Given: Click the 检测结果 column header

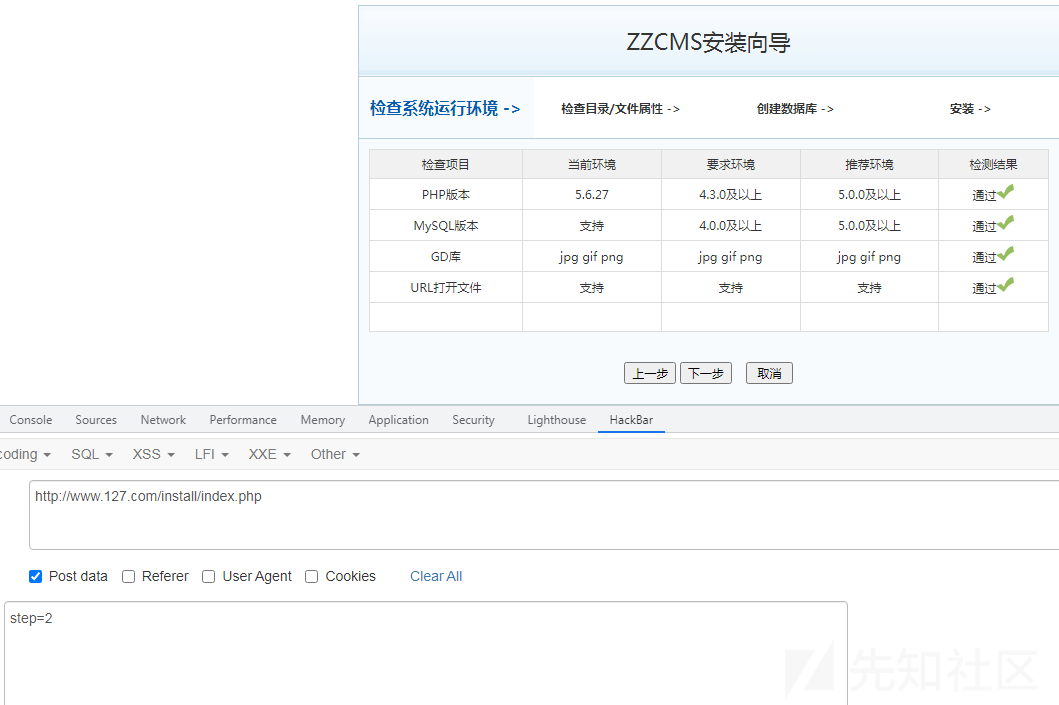Looking at the screenshot, I should (x=993, y=164).
